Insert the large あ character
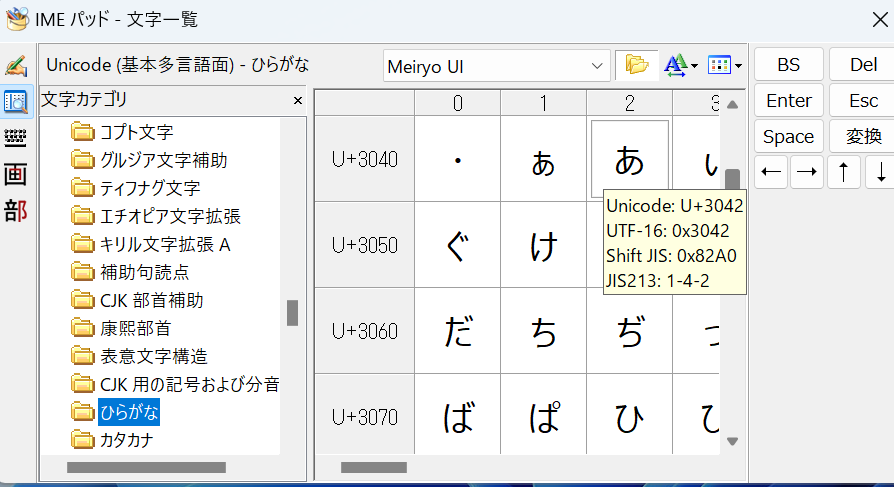The image size is (894, 487). (x=629, y=159)
